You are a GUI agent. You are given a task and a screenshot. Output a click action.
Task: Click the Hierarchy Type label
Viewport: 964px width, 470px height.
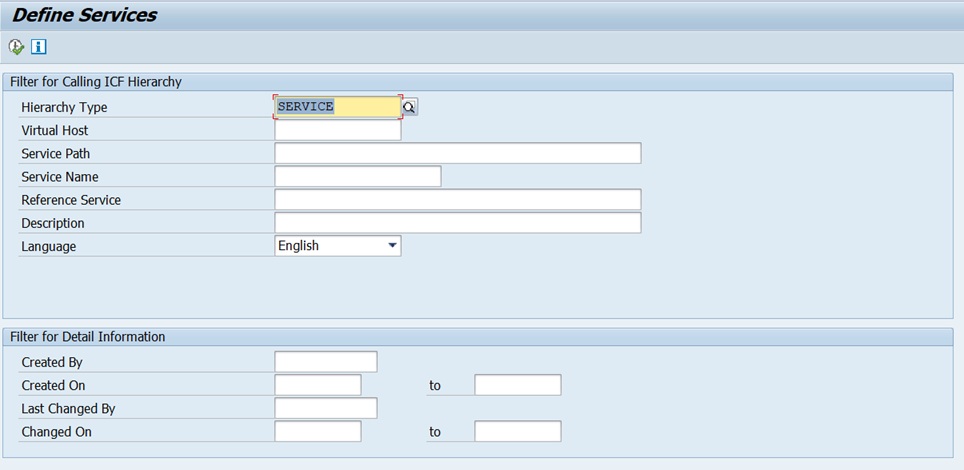(x=64, y=107)
